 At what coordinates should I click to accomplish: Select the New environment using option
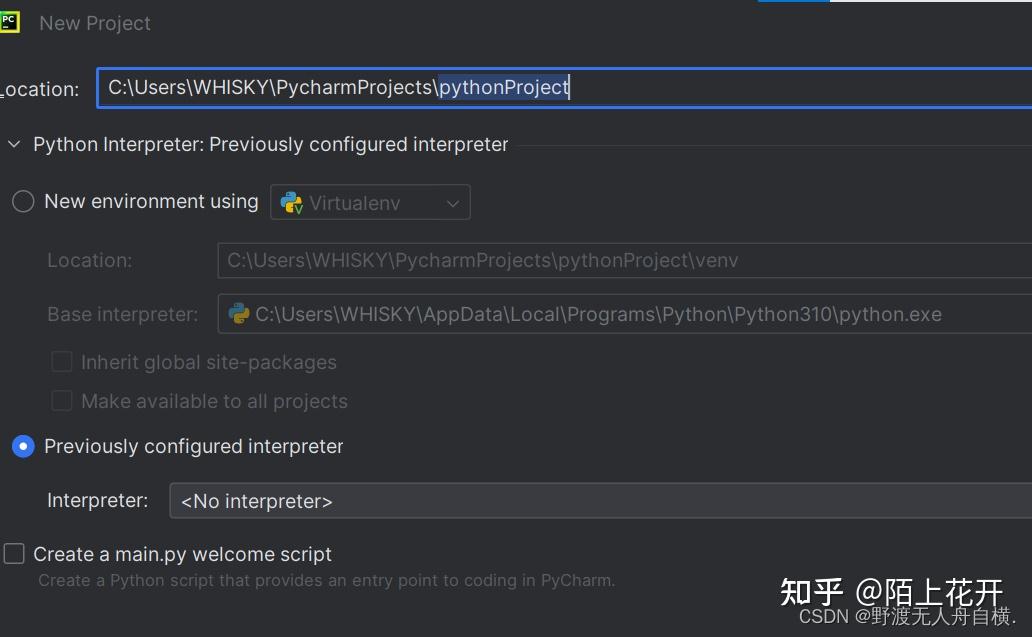[23, 202]
